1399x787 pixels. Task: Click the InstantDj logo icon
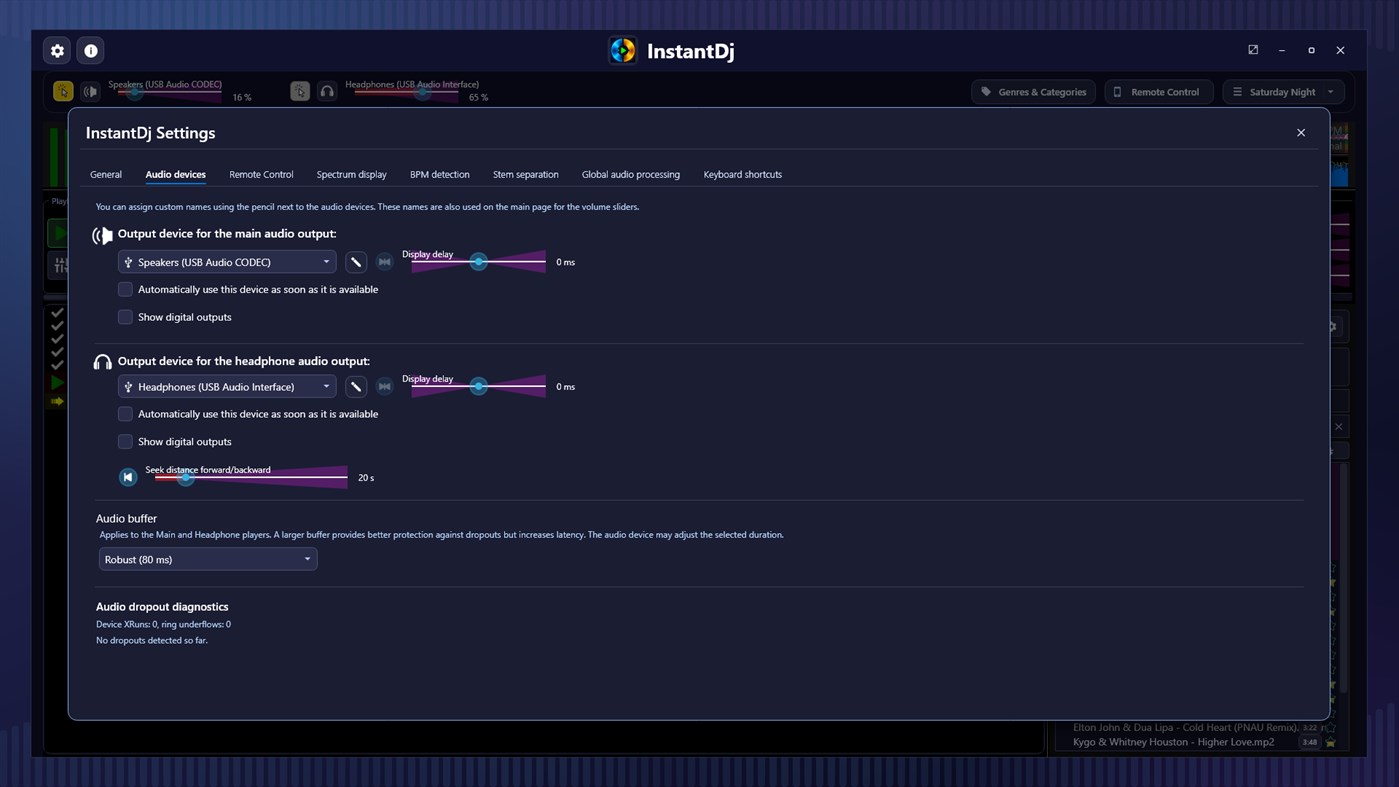coord(622,51)
